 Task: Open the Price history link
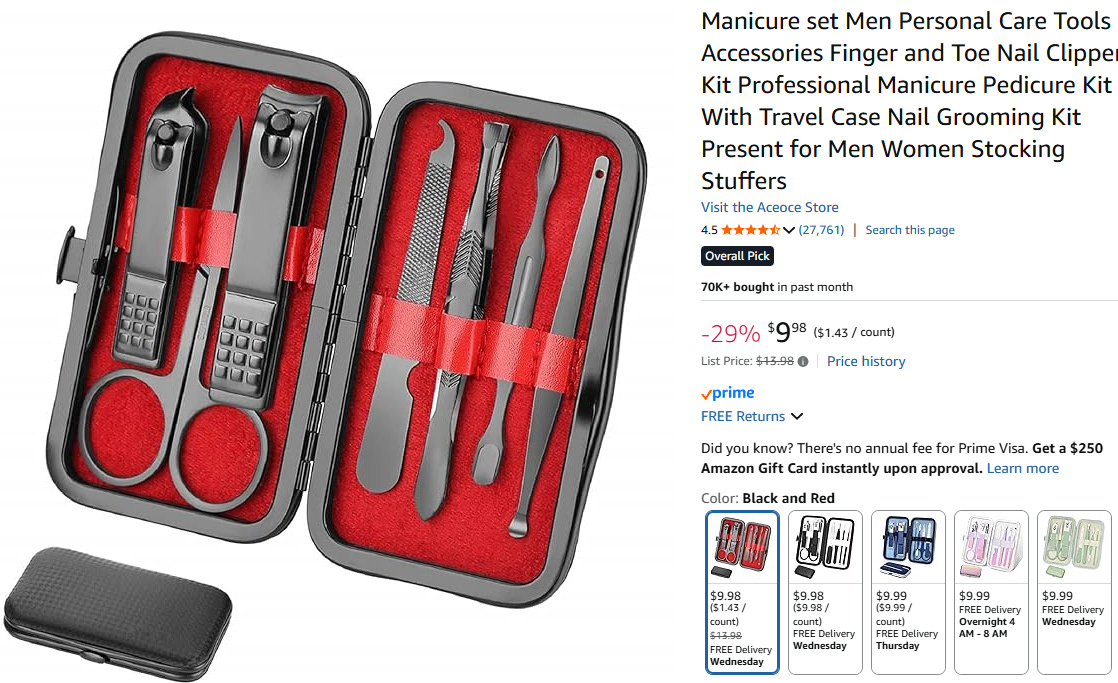tap(866, 361)
